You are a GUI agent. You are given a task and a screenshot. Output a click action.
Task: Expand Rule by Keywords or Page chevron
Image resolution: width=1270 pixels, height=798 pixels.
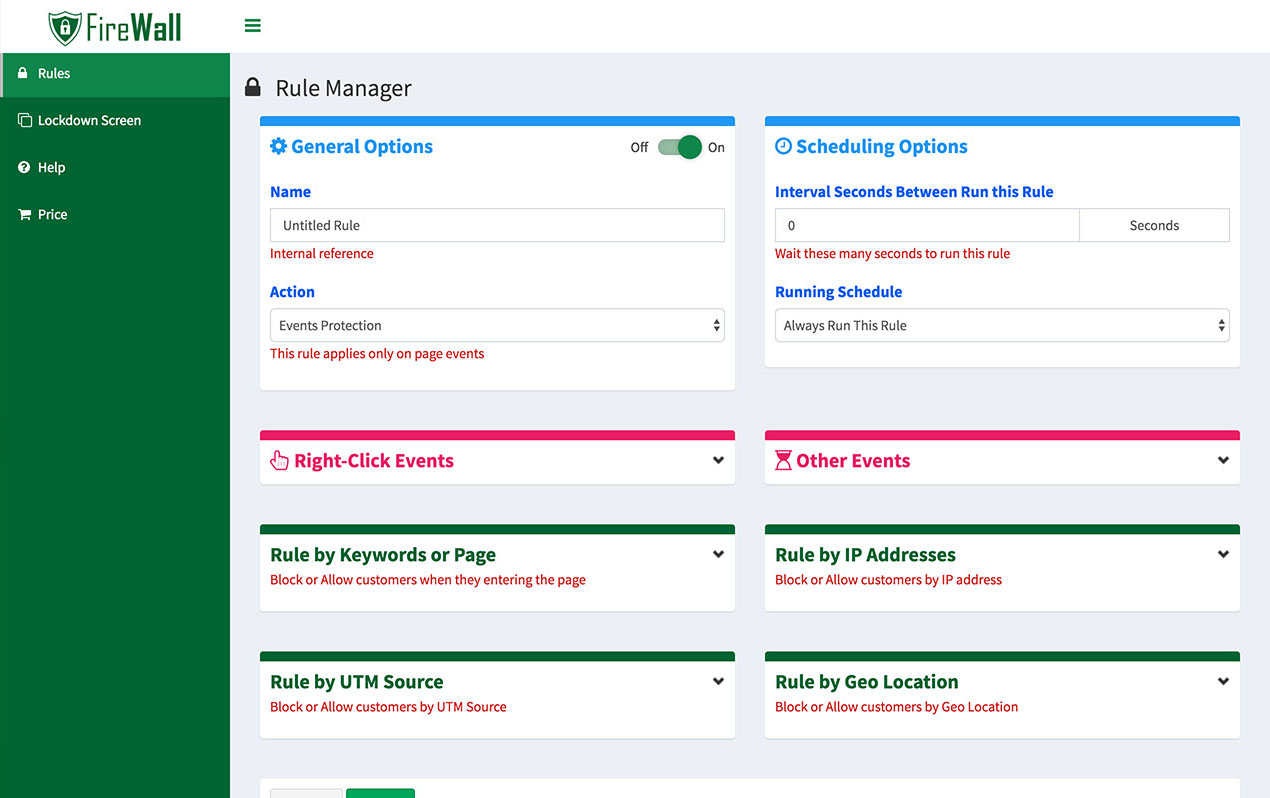tap(718, 554)
